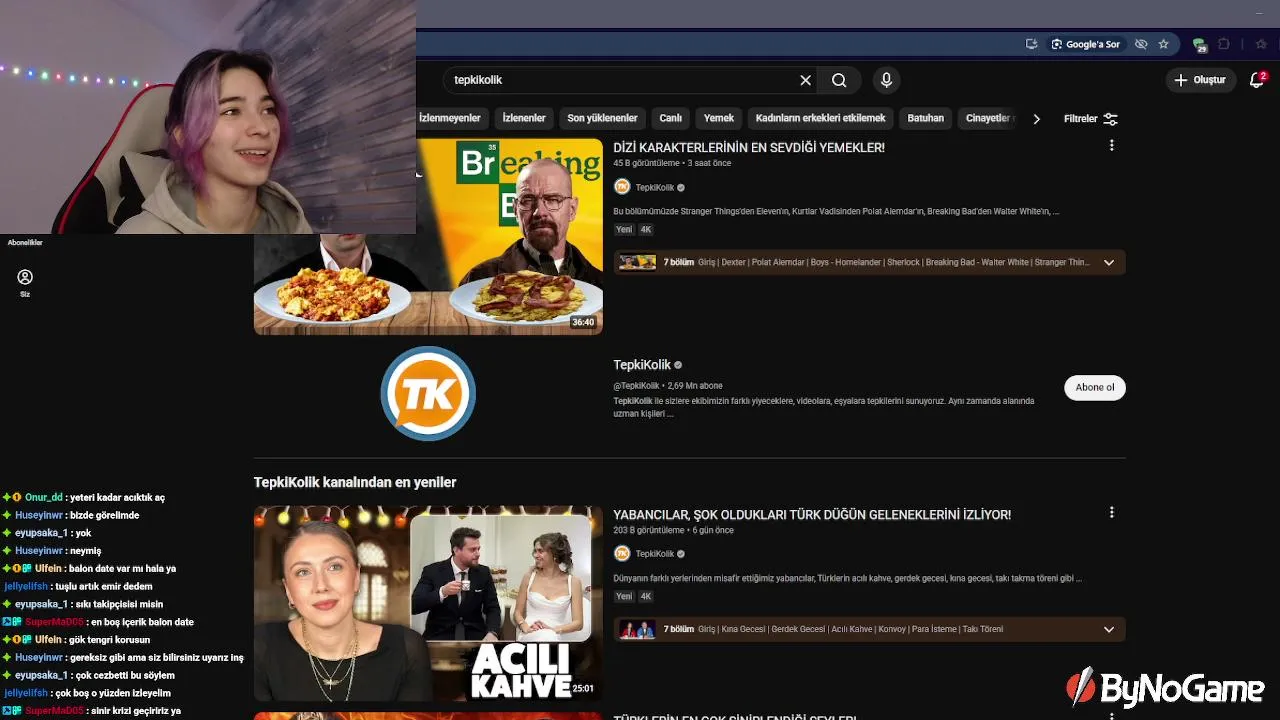The image size is (1280, 720).
Task: Open the YABANCILAR ŞOK OLDUKLARI TÜRK DÜĞÜN title
Action: (812, 514)
